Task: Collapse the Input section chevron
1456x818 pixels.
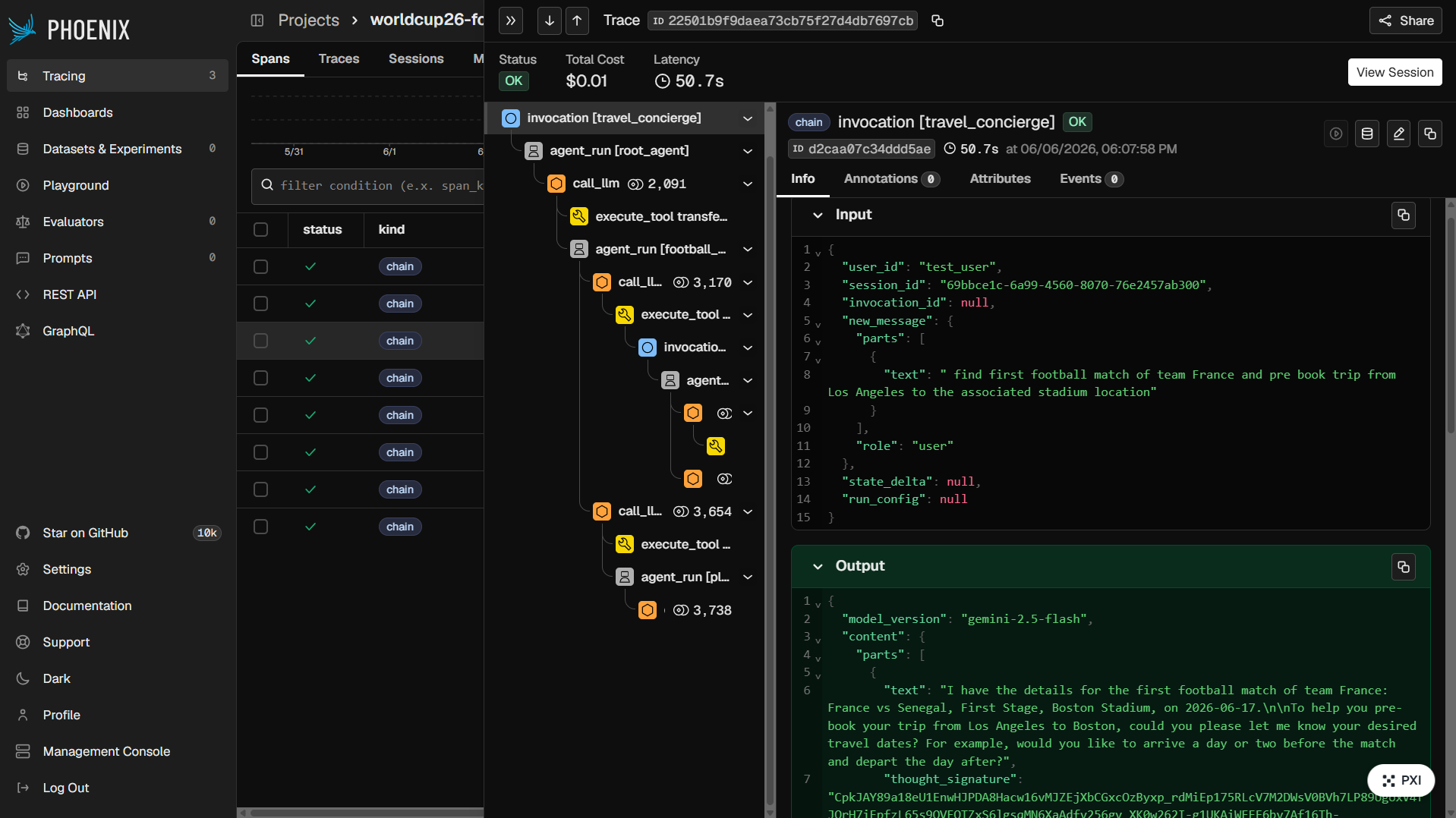Action: (818, 216)
